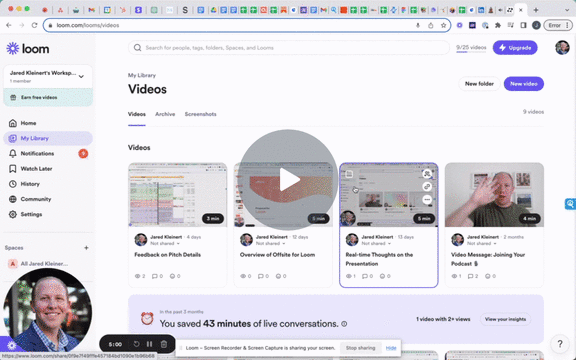This screenshot has width=576, height=360.
Task: Open browser extensions puzzle icon
Action: 498,25
